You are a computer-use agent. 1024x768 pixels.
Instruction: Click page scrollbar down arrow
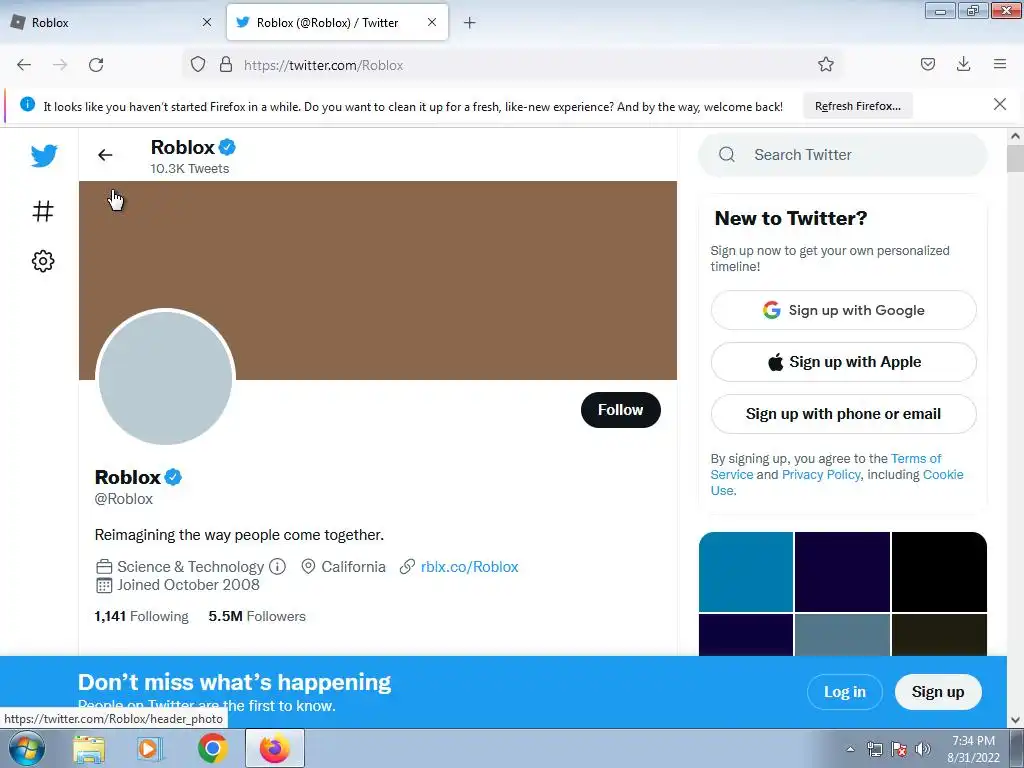(1015, 720)
